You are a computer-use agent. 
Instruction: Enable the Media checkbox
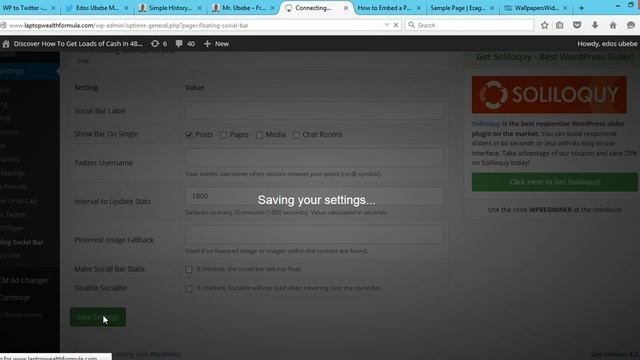point(259,135)
